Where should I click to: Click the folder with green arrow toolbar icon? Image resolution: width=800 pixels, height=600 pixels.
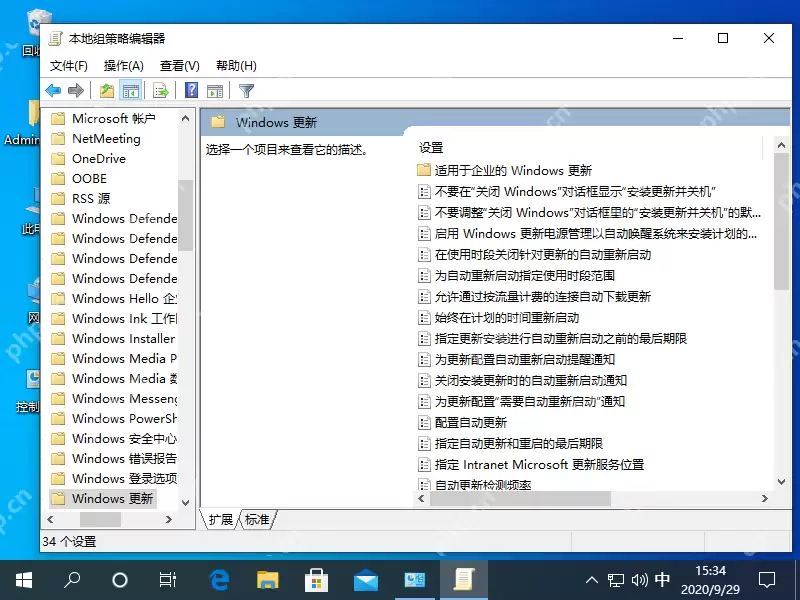105,90
